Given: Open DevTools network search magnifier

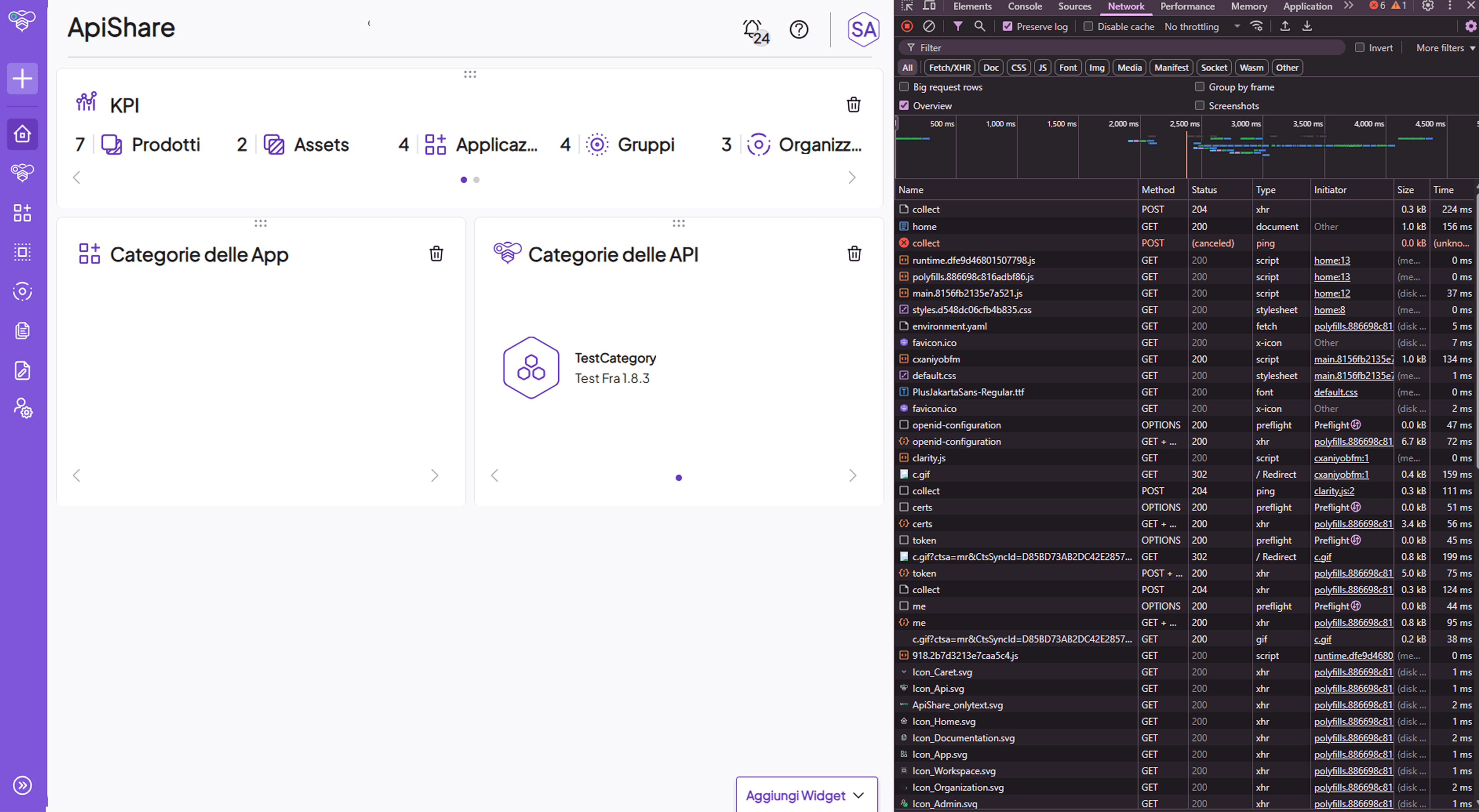Looking at the screenshot, I should [980, 26].
